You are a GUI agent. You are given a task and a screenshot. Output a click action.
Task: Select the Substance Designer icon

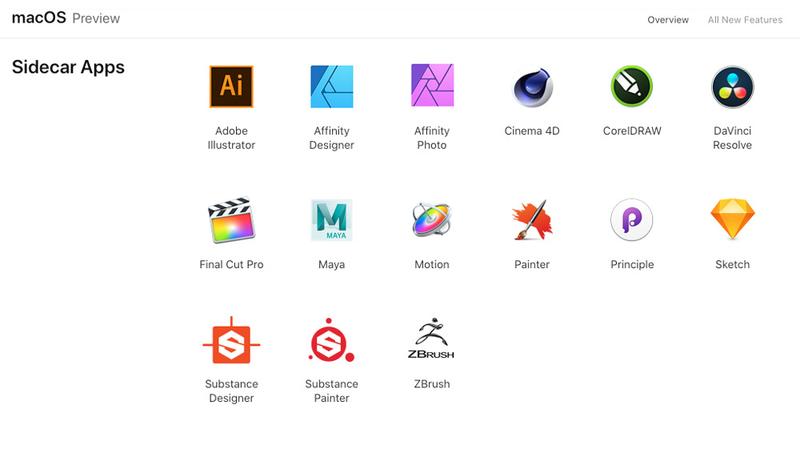[231, 340]
